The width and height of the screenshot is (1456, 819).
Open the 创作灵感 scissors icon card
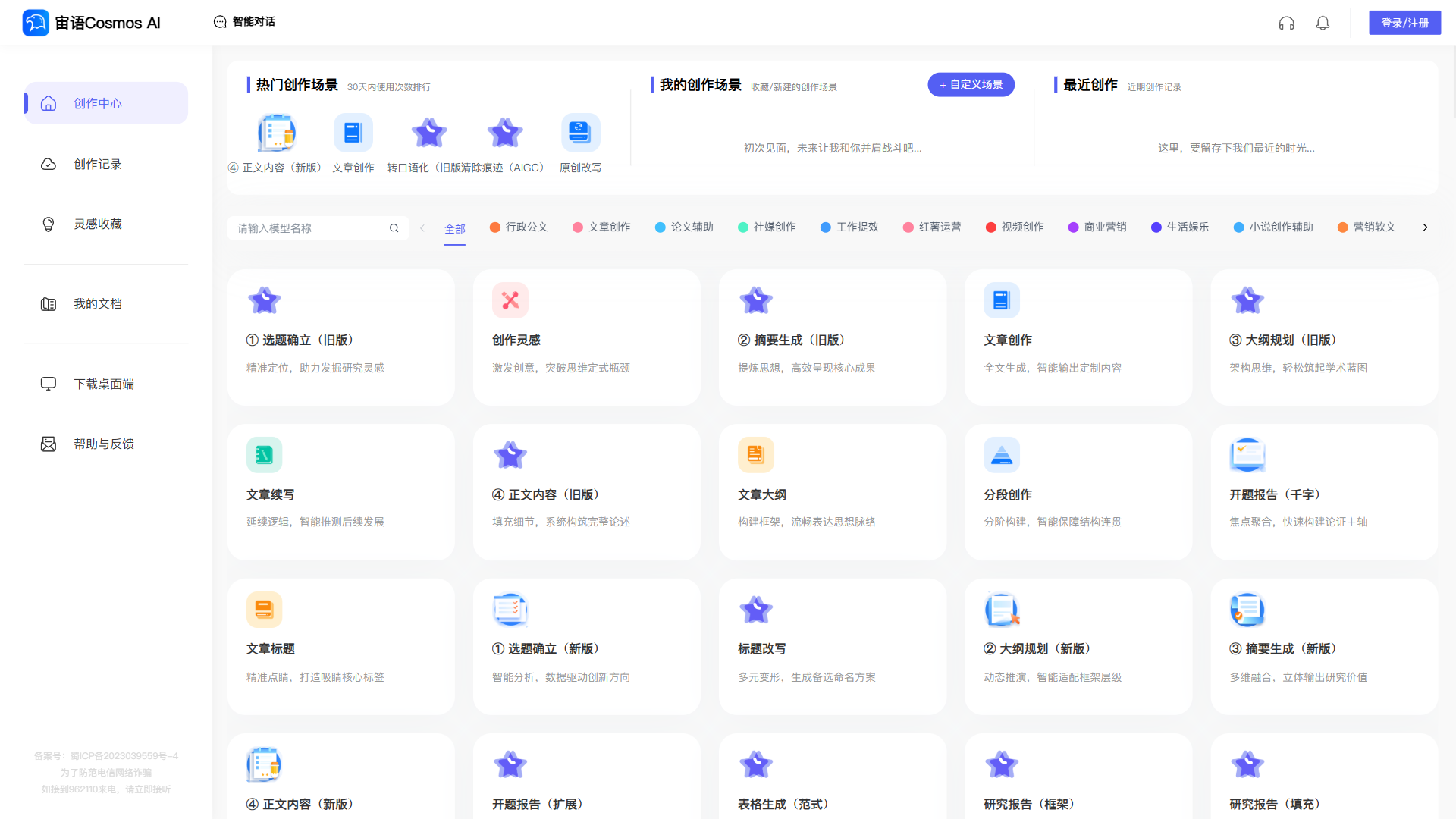pyautogui.click(x=510, y=300)
